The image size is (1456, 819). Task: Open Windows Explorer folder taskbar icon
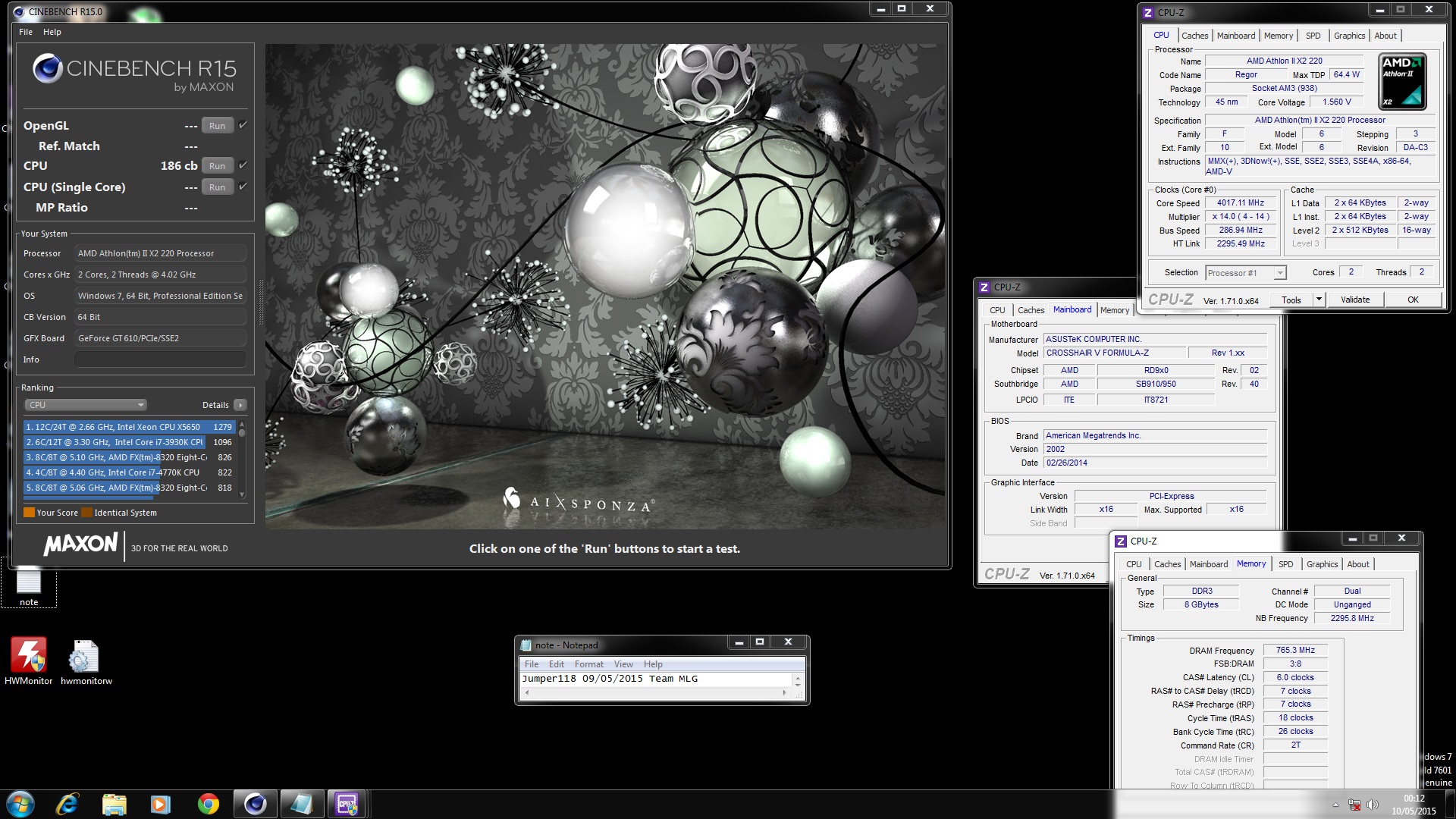tap(115, 804)
